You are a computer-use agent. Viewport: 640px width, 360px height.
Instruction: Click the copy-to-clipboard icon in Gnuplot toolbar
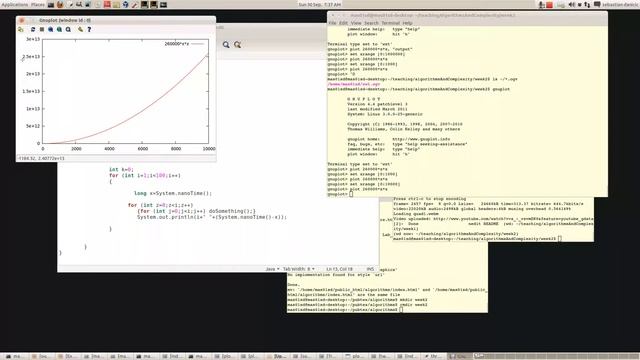21,29
